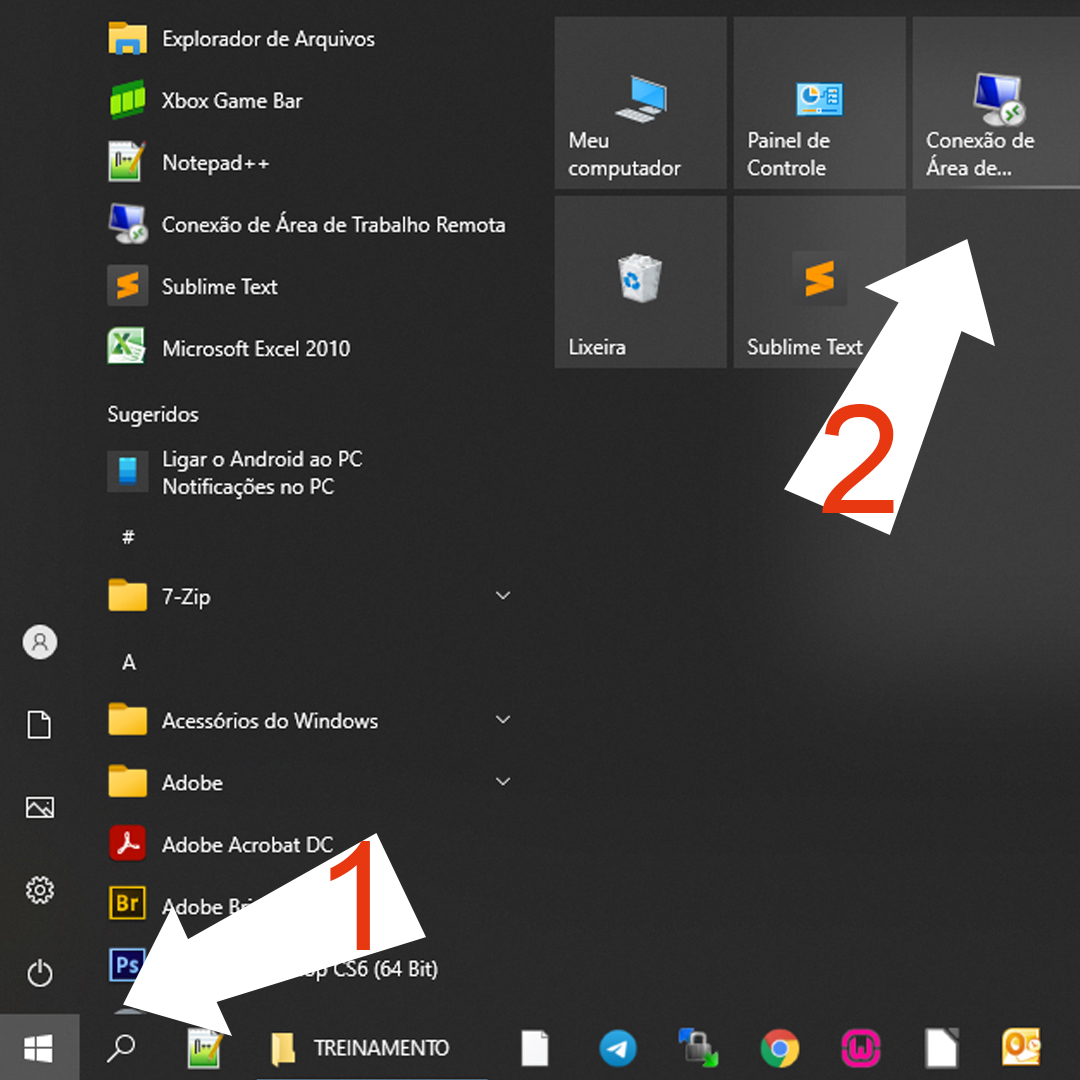
Task: Expand the Adobe folder chevron
Action: [503, 782]
